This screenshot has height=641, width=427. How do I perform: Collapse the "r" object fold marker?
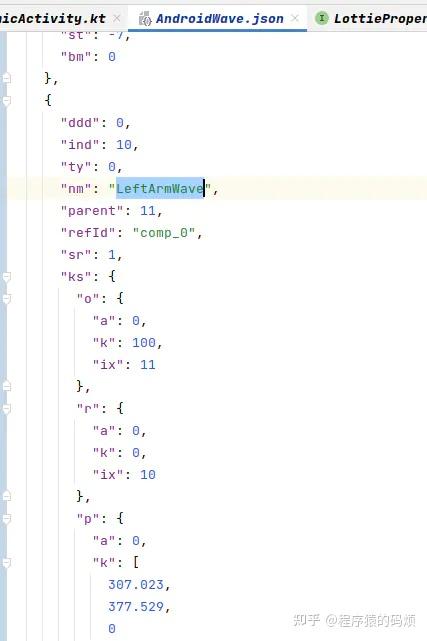pos(7,409)
